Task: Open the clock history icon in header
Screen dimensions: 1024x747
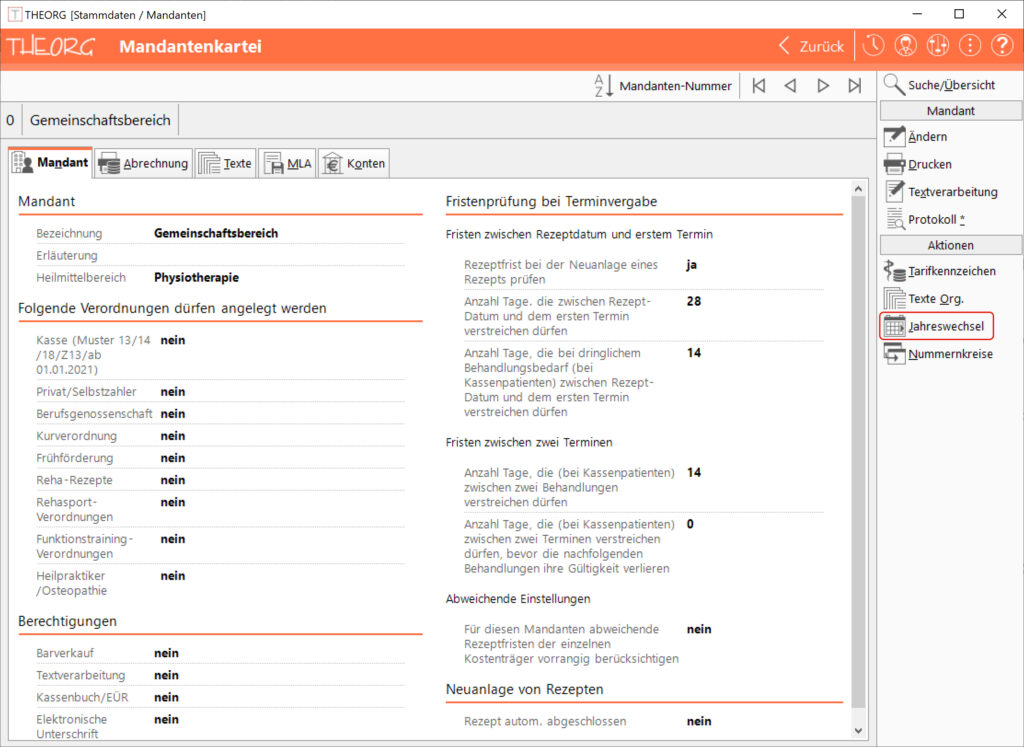Action: click(874, 46)
